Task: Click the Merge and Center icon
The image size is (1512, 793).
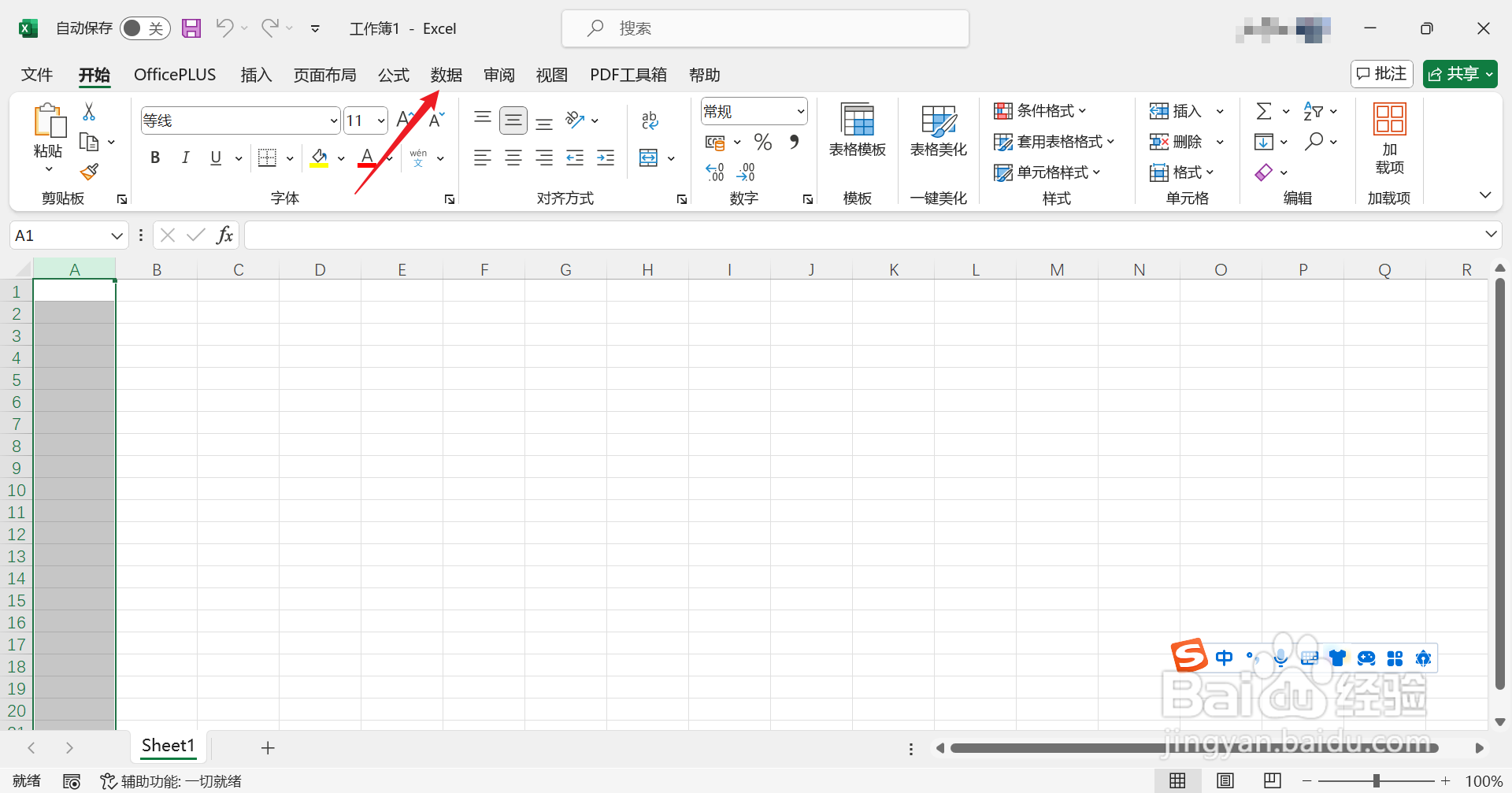Action: tap(648, 157)
